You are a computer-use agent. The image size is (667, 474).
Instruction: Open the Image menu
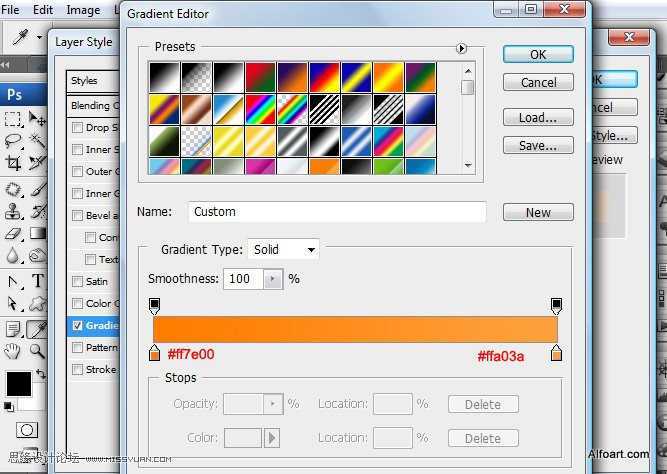tap(83, 9)
